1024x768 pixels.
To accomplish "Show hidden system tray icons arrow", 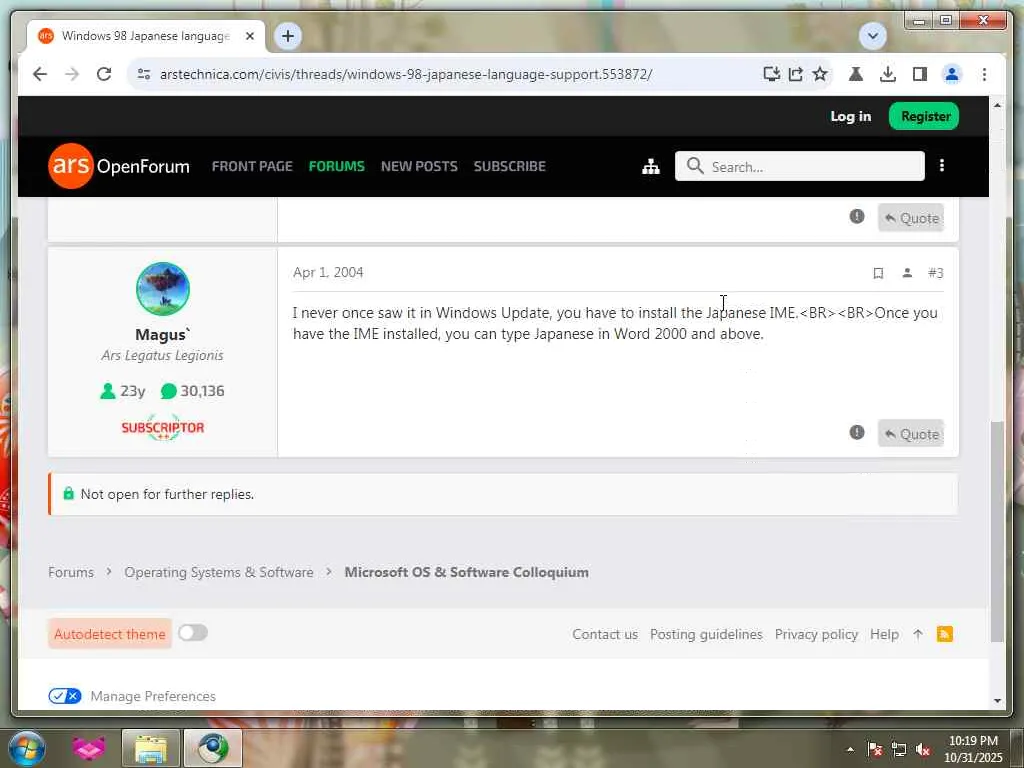I will pos(850,750).
